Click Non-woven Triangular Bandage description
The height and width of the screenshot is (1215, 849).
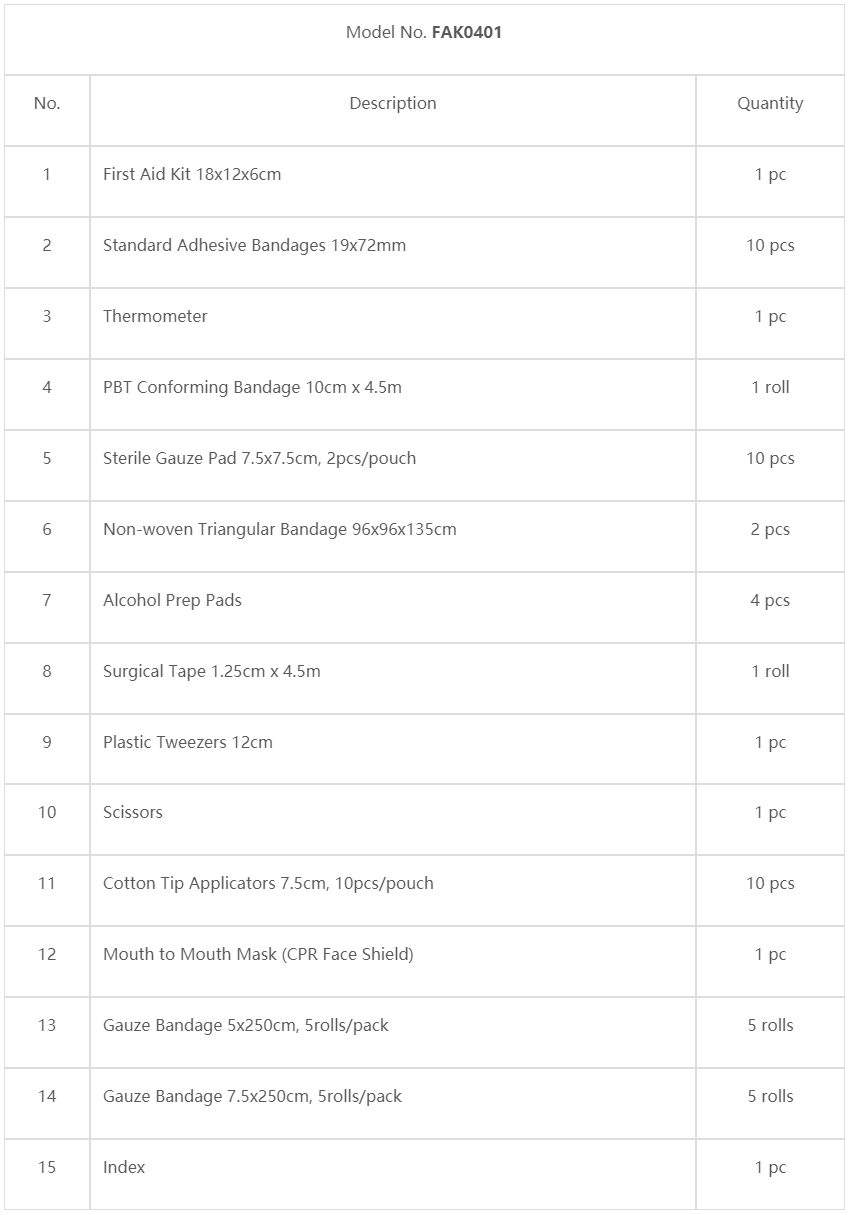coord(279,529)
